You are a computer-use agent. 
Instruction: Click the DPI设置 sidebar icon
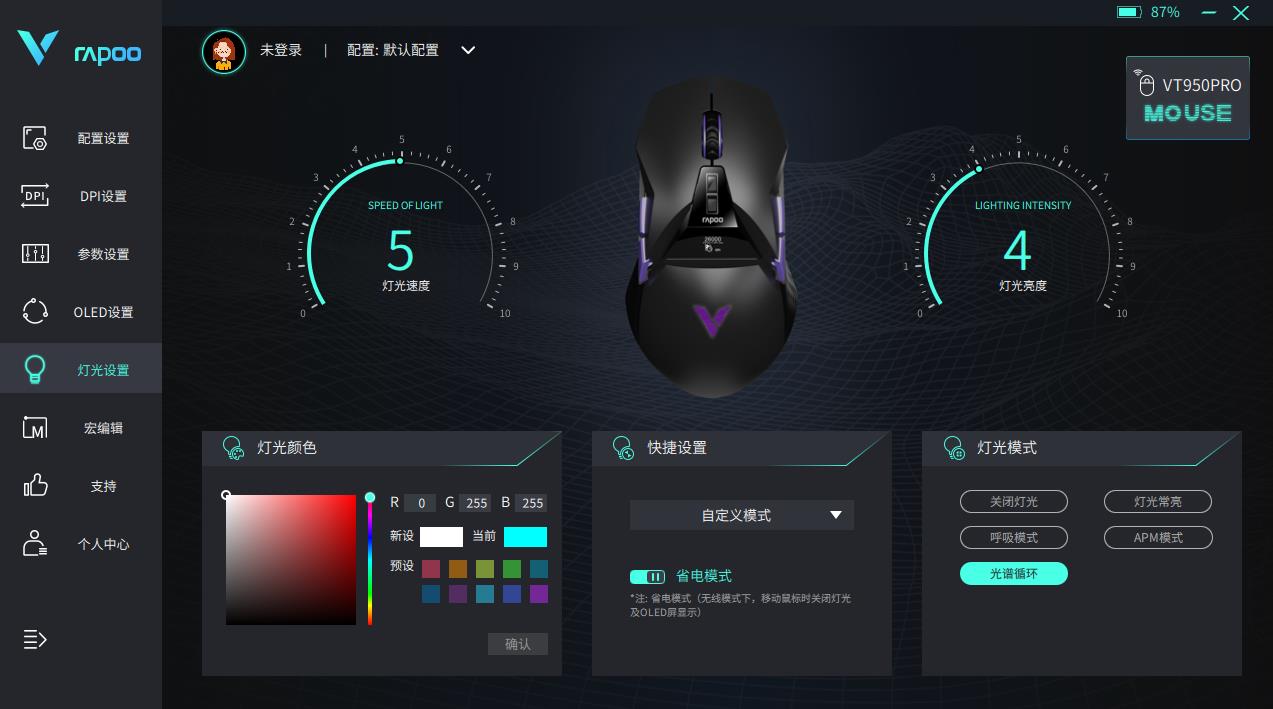[35, 196]
